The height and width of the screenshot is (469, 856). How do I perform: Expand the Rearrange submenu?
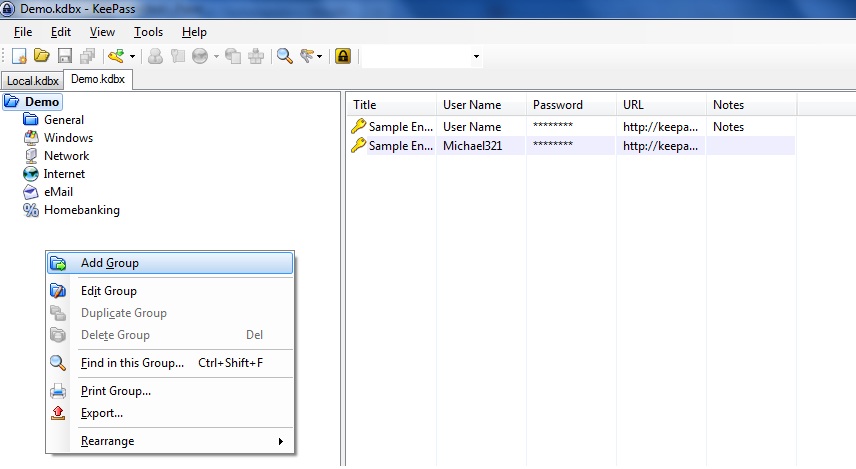click(170, 441)
